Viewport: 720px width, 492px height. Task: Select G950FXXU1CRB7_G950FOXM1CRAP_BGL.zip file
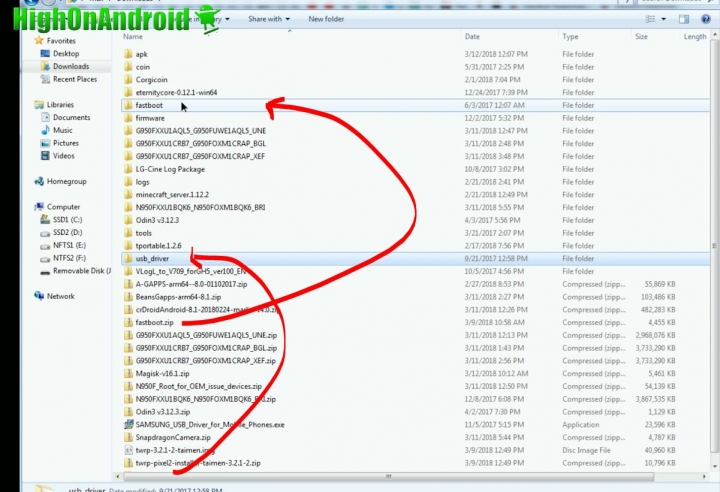click(x=206, y=348)
